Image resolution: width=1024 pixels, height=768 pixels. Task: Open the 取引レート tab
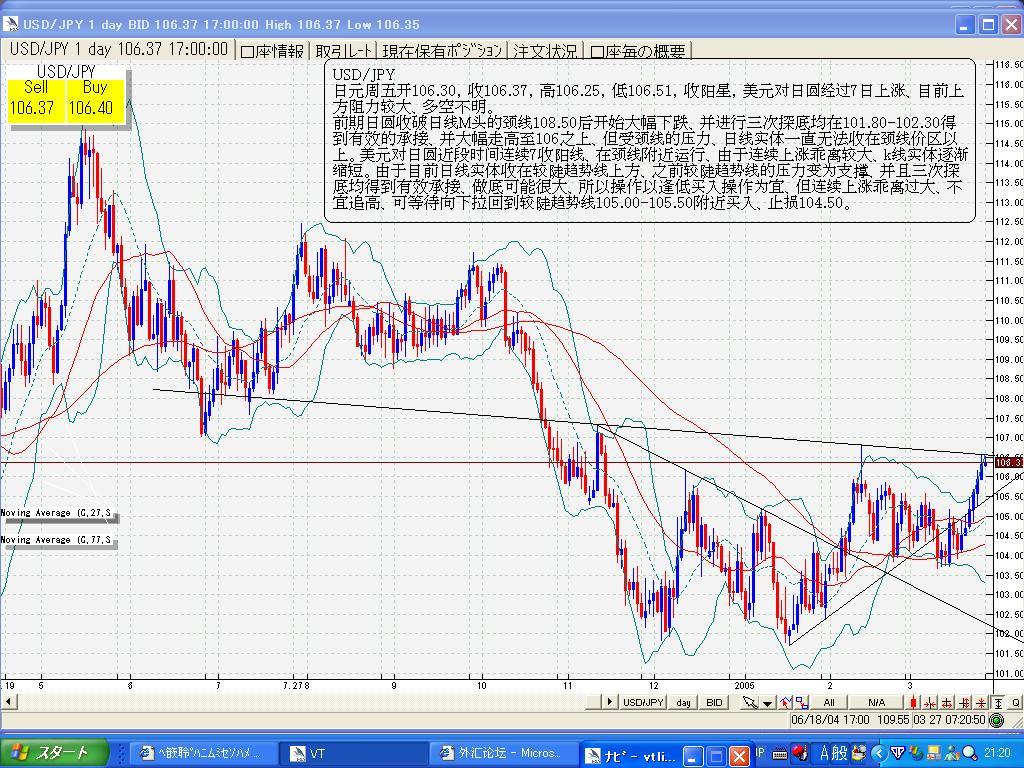pos(344,51)
